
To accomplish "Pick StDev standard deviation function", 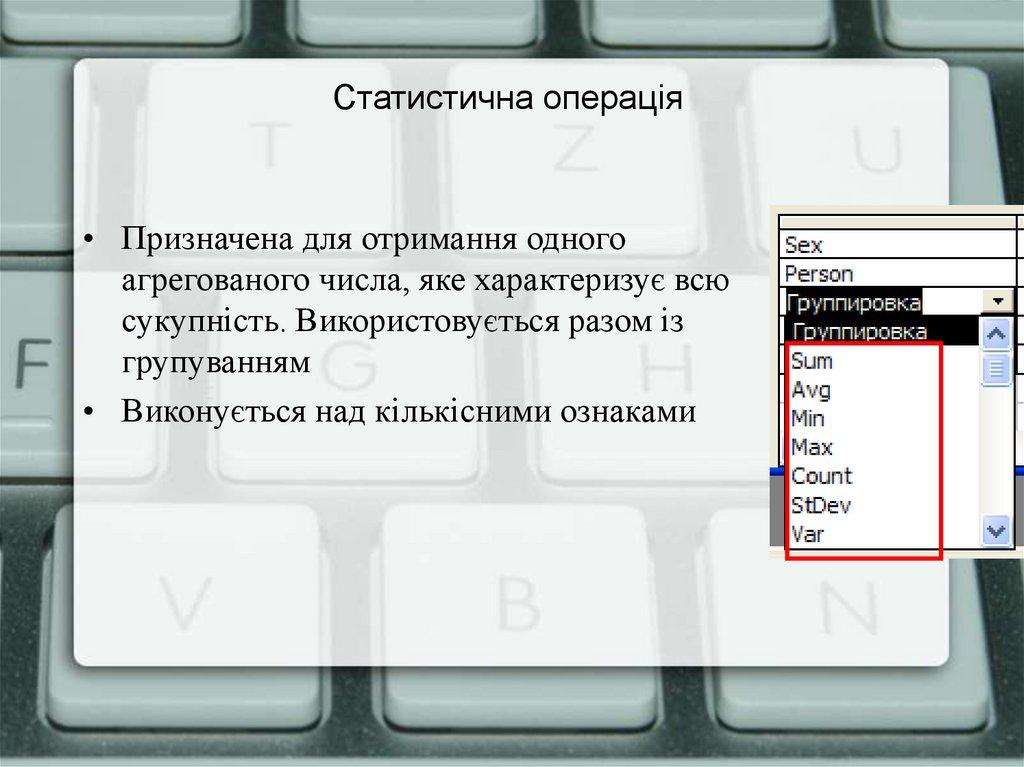I will pyautogui.click(x=818, y=505).
